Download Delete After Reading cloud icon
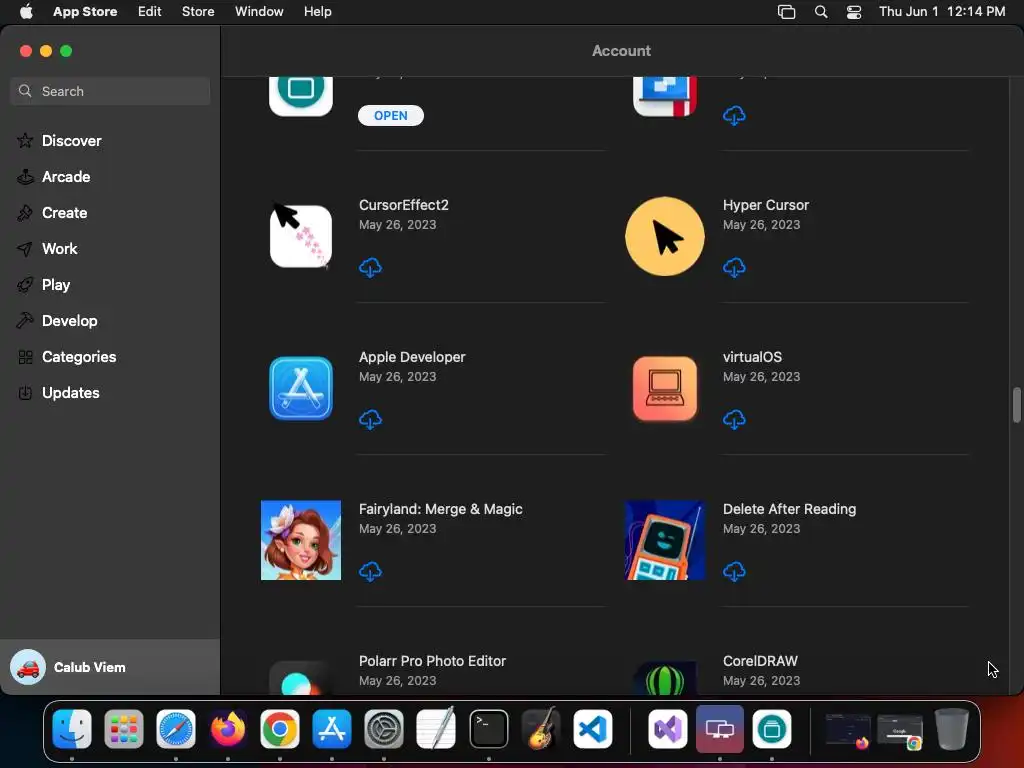The height and width of the screenshot is (768, 1024). pyautogui.click(x=734, y=571)
